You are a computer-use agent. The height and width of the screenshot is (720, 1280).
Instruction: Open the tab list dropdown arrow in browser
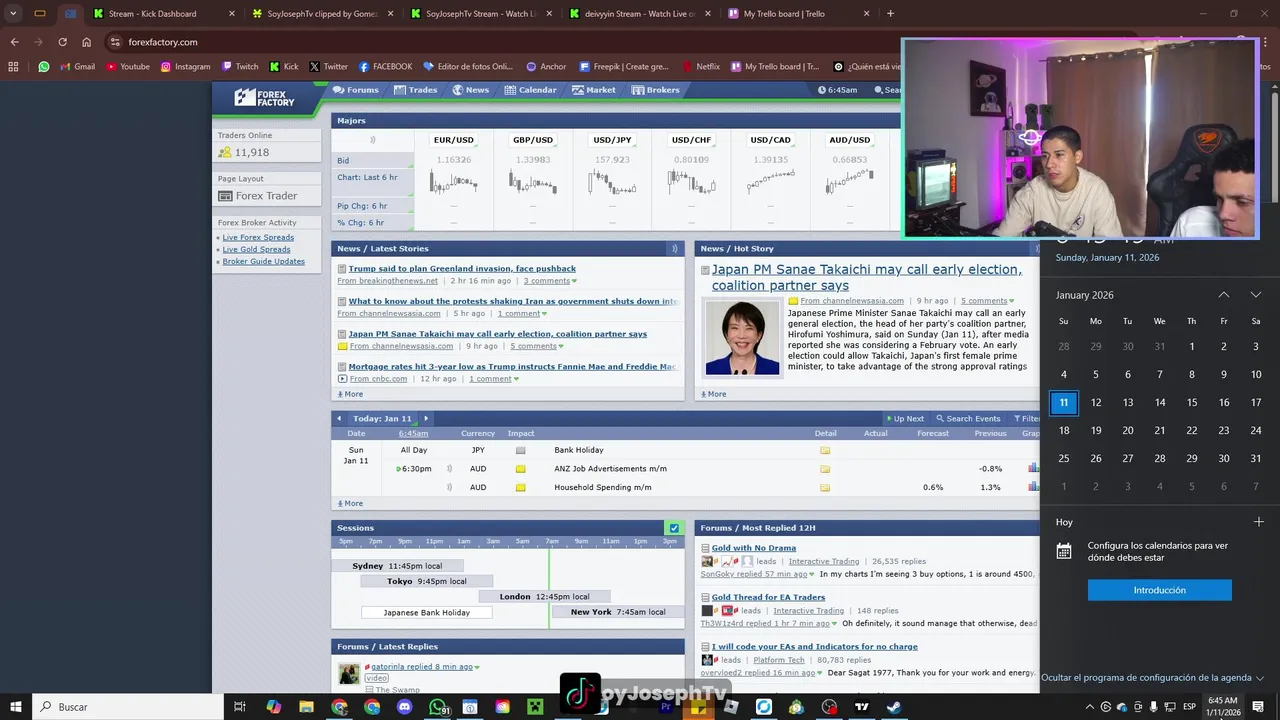[x=13, y=14]
